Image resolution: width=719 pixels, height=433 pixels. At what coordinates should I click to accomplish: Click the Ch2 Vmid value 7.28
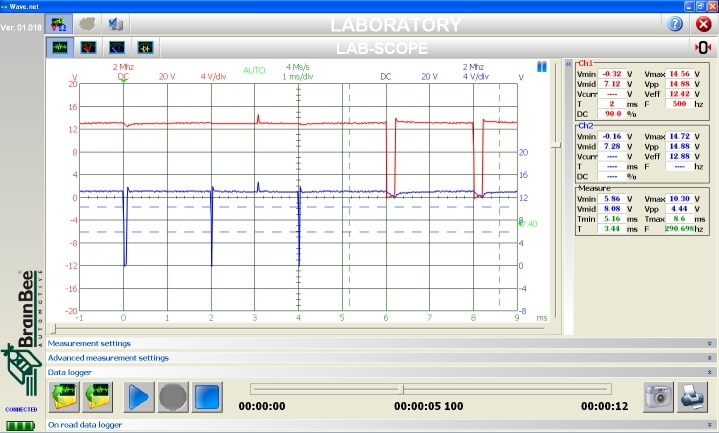[612, 146]
